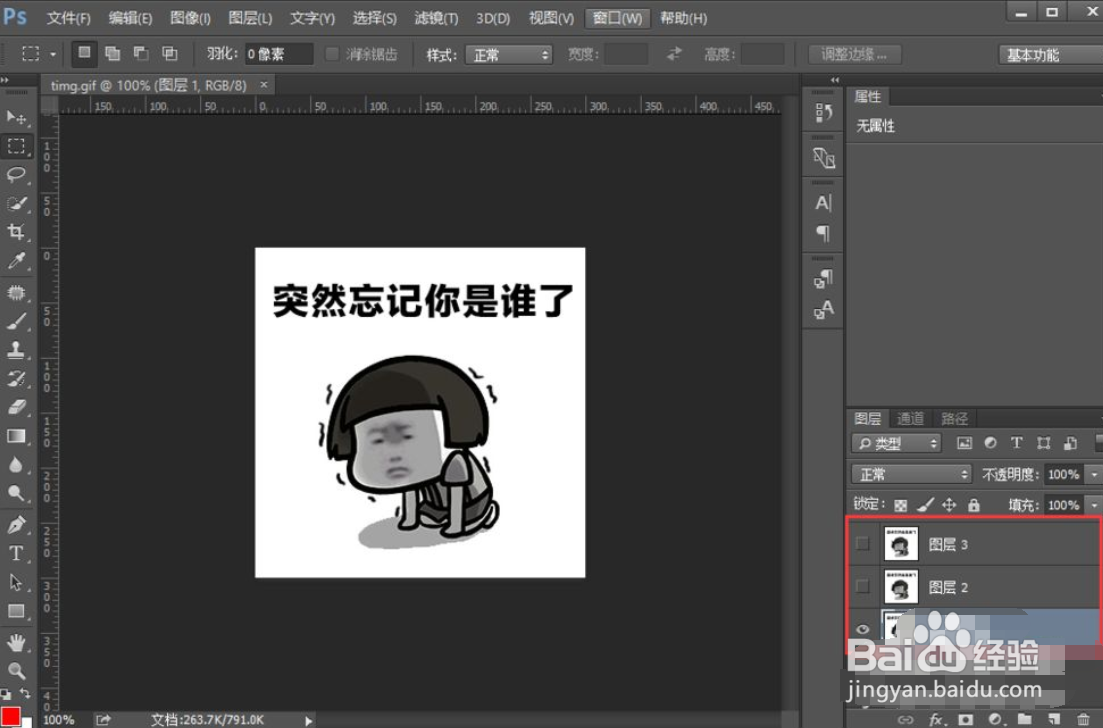Select the Blur tool
1103x728 pixels.
click(x=16, y=464)
